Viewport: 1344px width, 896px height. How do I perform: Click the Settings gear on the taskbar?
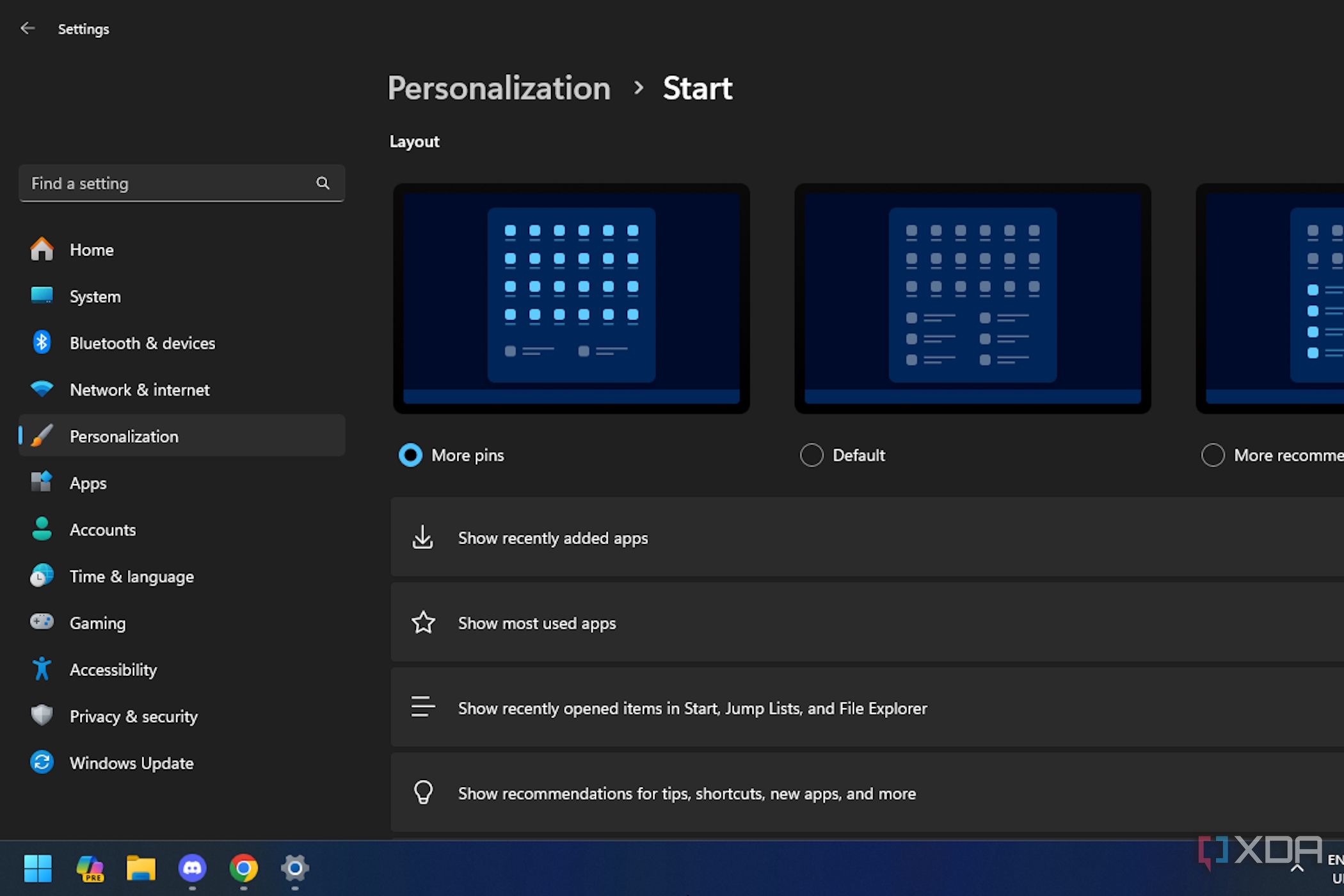click(295, 868)
